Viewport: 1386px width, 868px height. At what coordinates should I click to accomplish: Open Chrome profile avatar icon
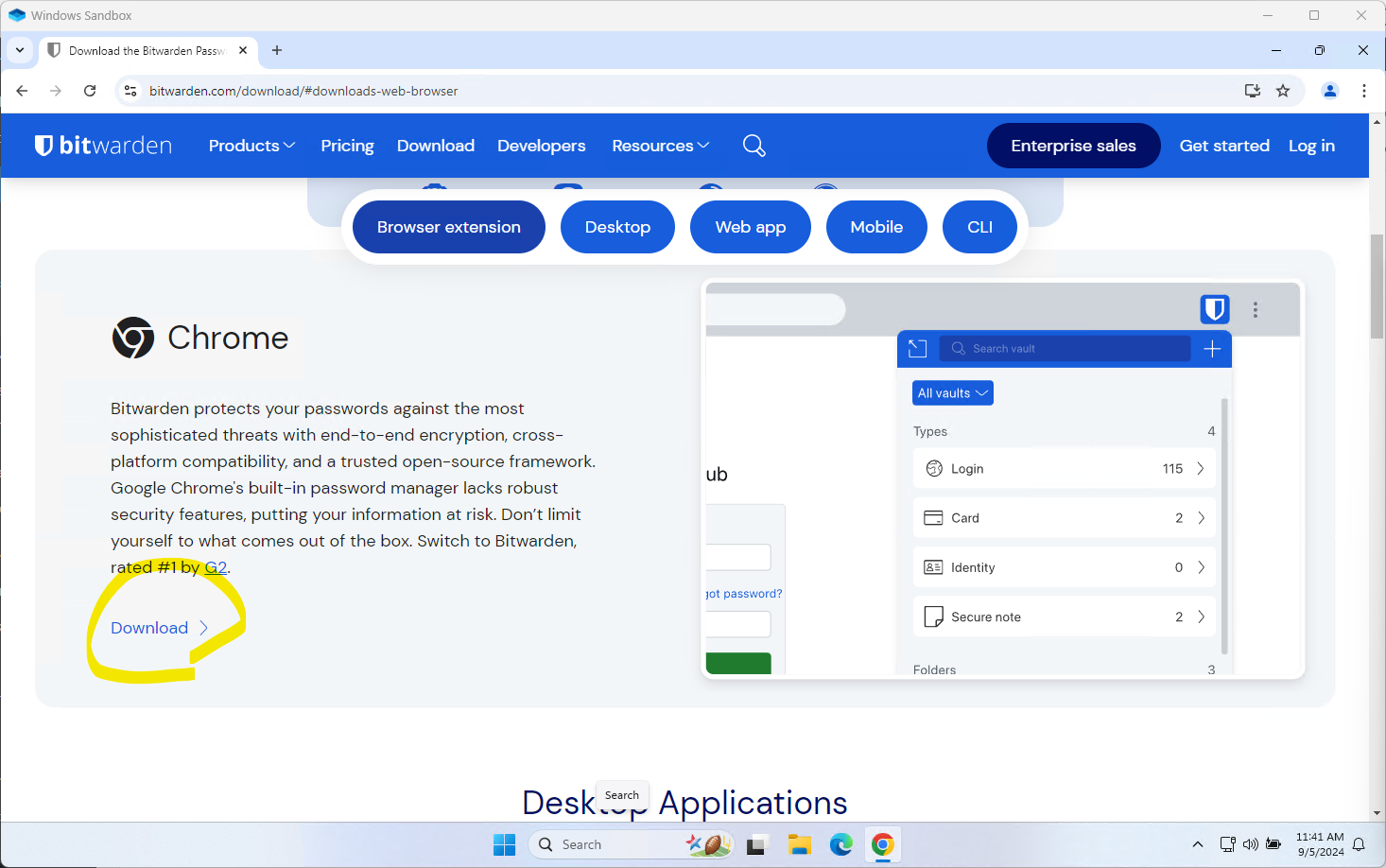(1330, 91)
